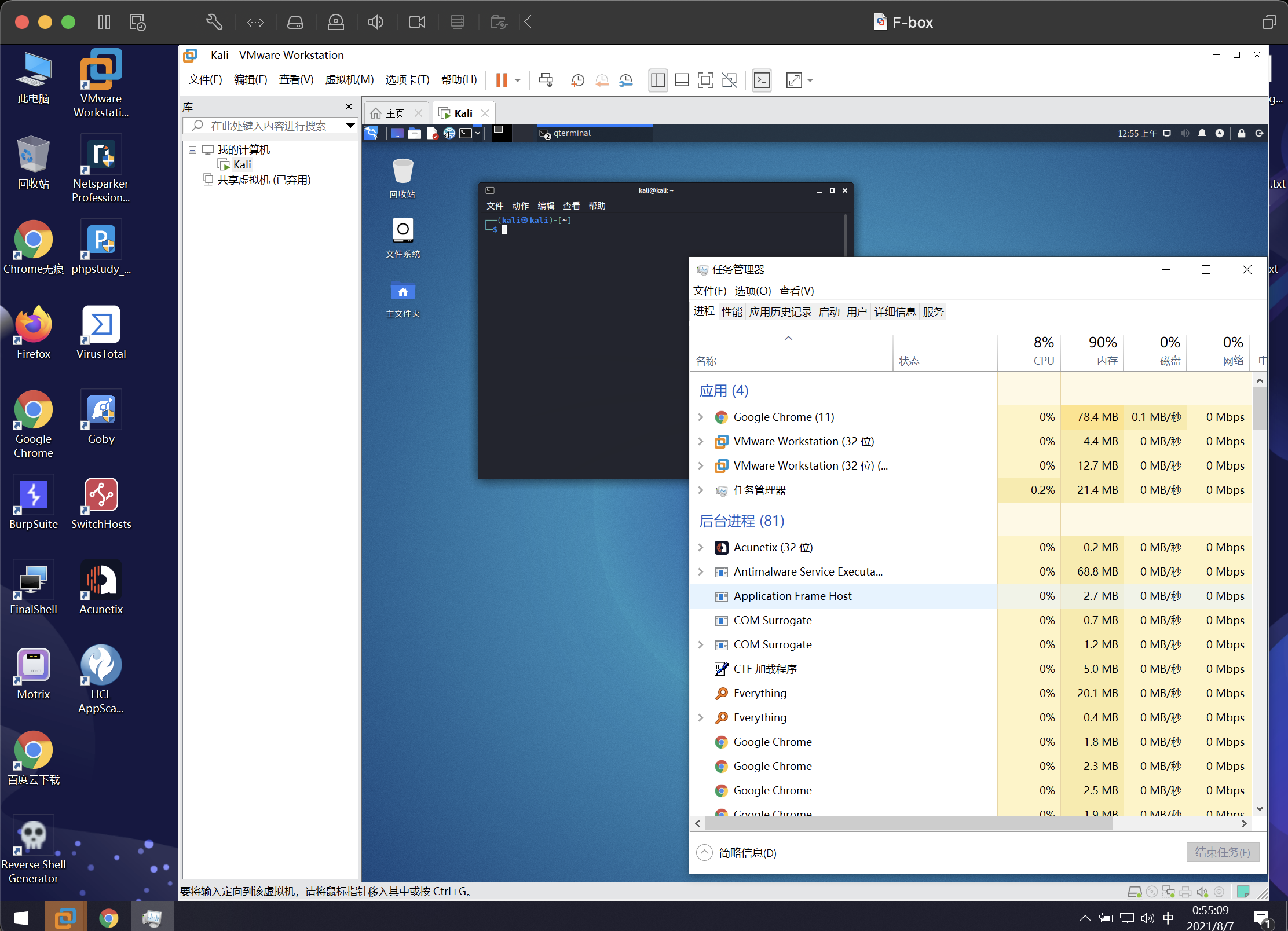Open the 虚拟机(M) menu

pos(349,80)
